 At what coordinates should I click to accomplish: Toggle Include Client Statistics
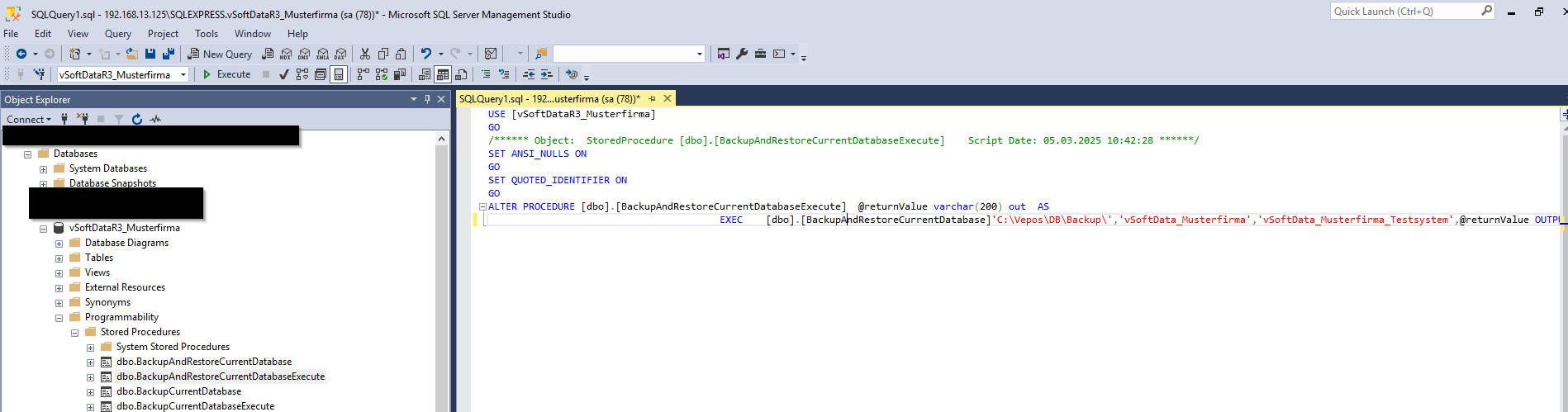tap(400, 74)
